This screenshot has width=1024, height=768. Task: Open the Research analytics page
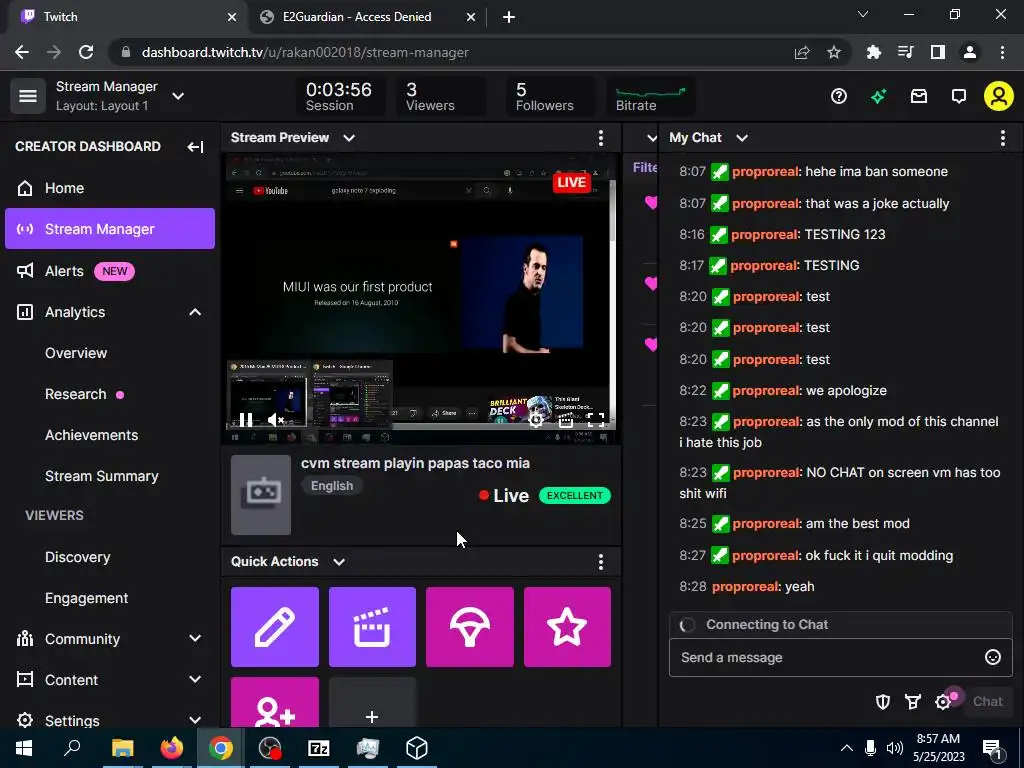[76, 394]
